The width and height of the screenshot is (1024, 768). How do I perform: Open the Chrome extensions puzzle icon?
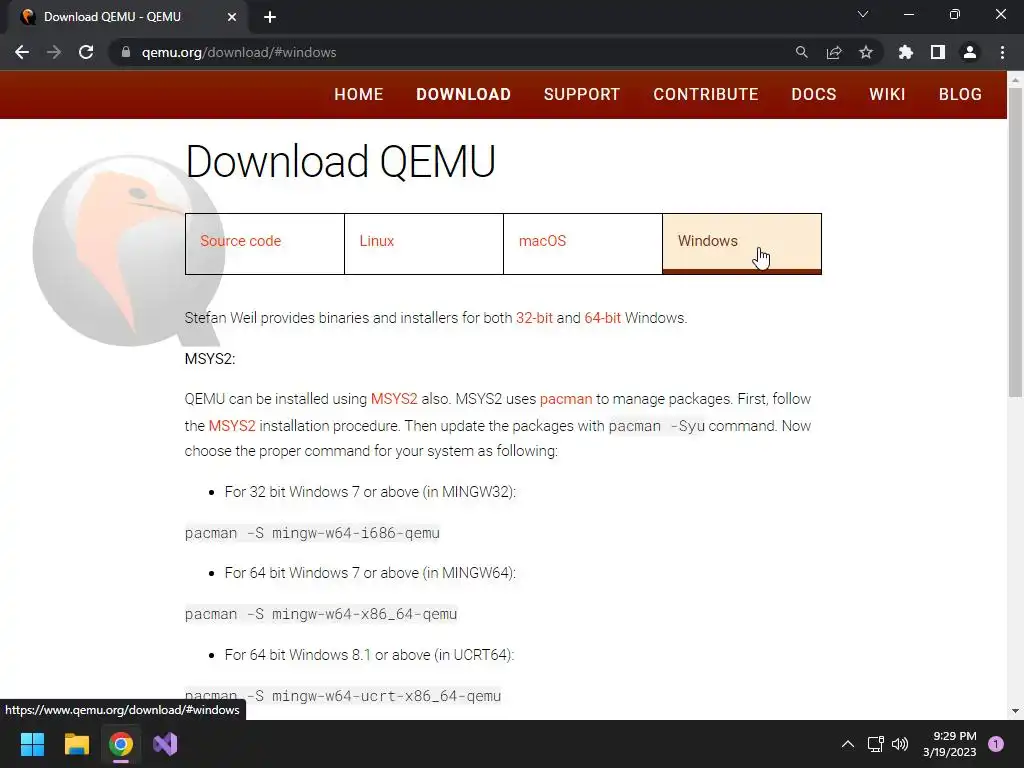[905, 52]
